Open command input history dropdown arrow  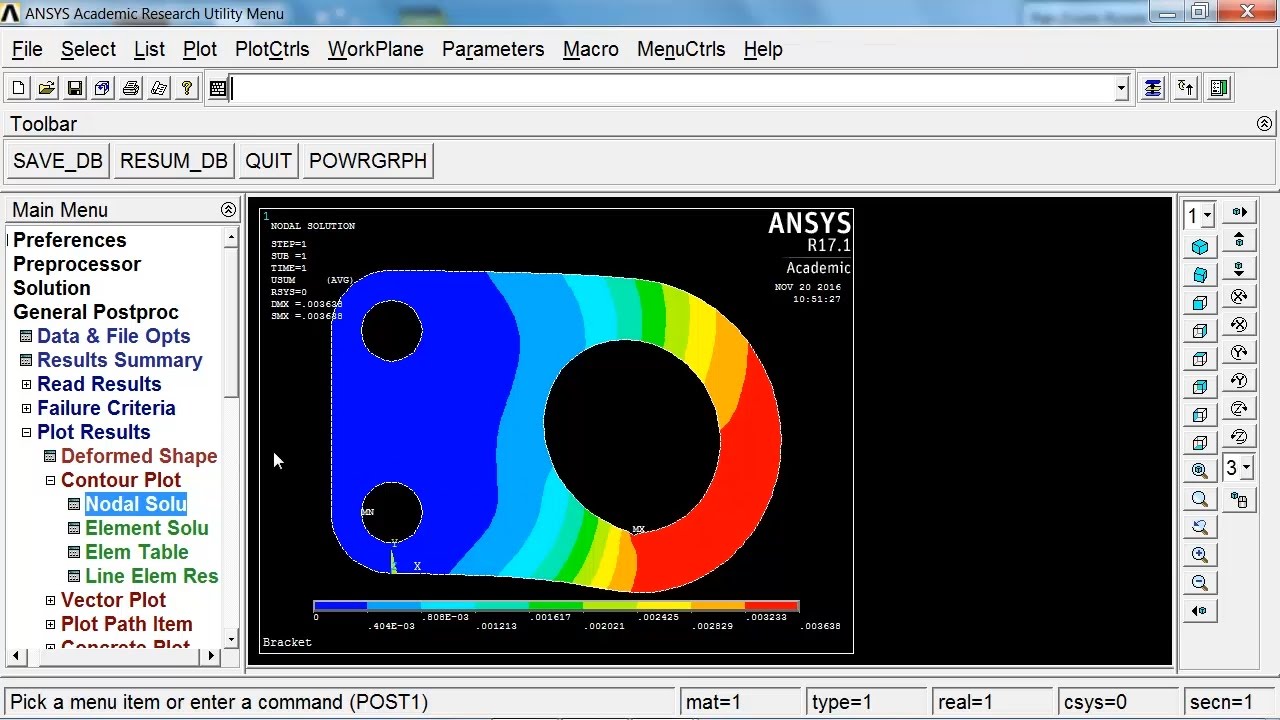pos(1121,88)
